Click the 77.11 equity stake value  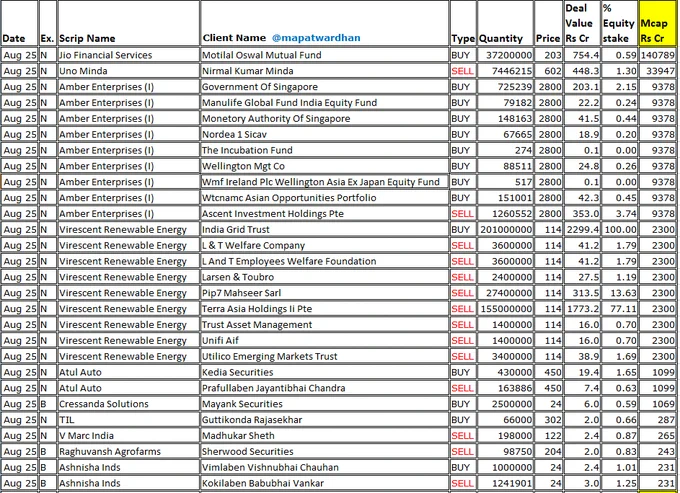click(623, 309)
